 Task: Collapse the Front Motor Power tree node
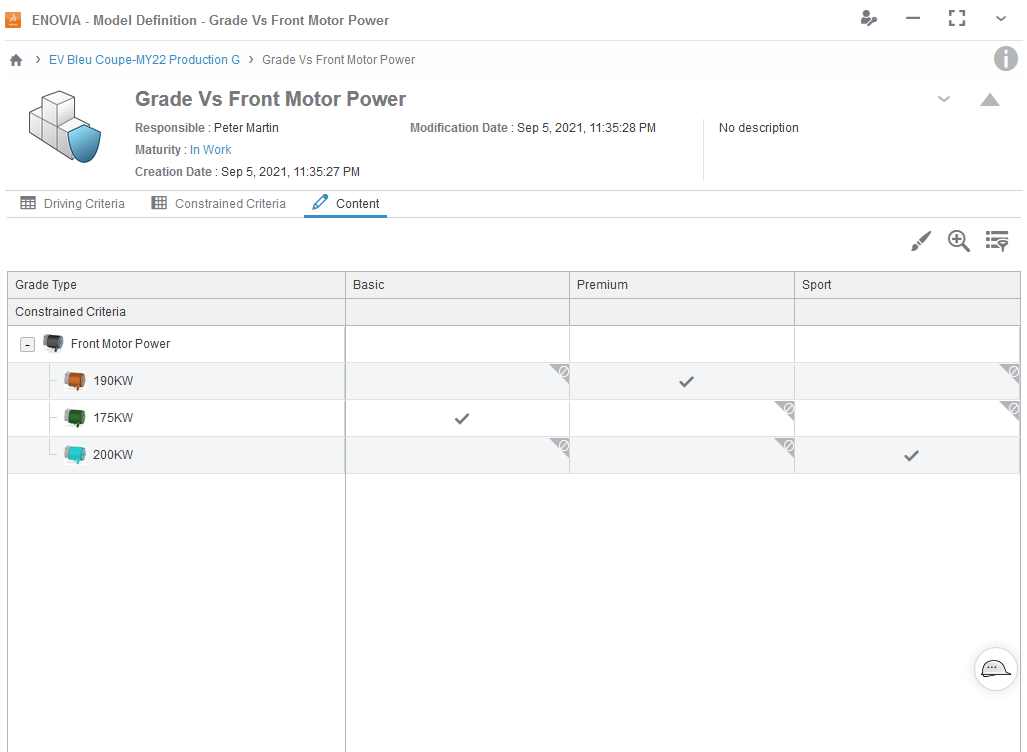pos(28,344)
